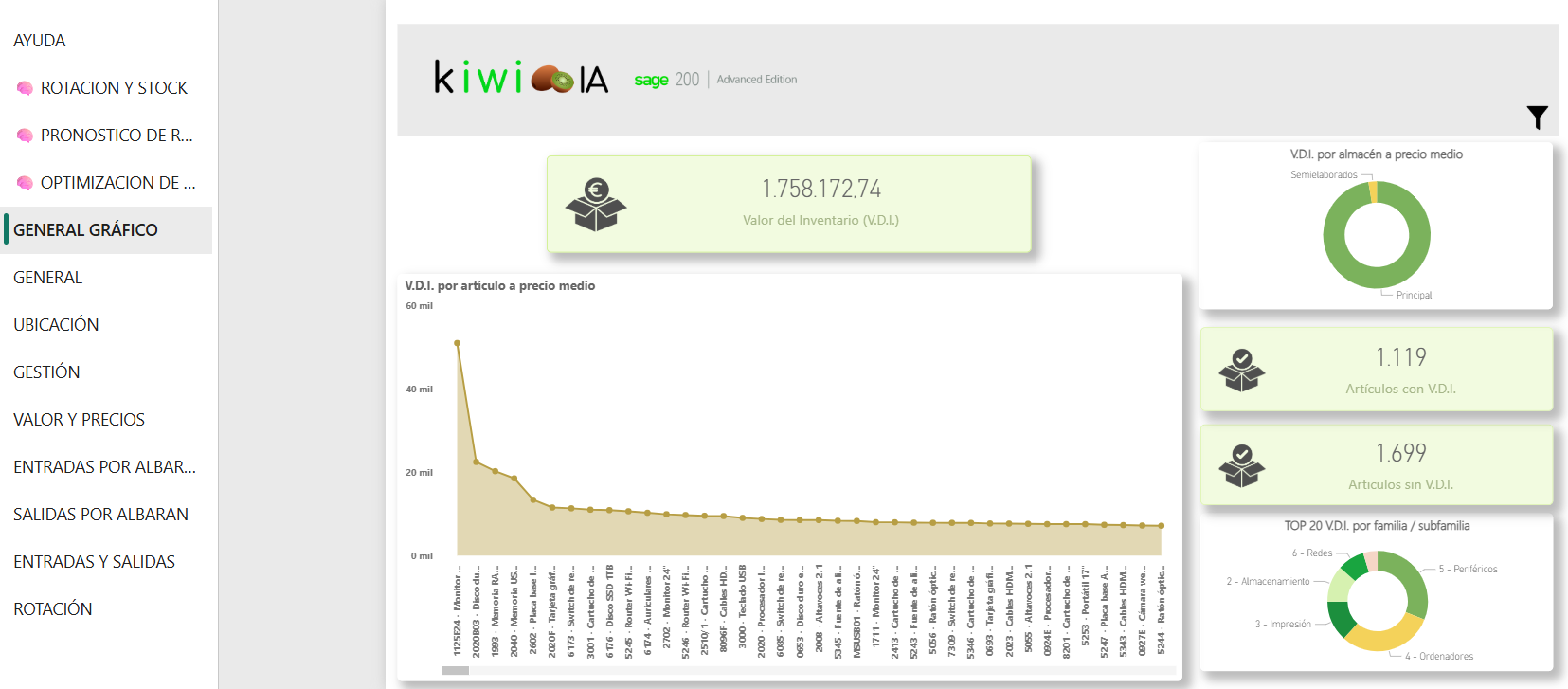Click the euro box inventory value icon
Image resolution: width=1568 pixels, height=689 pixels.
[595, 205]
